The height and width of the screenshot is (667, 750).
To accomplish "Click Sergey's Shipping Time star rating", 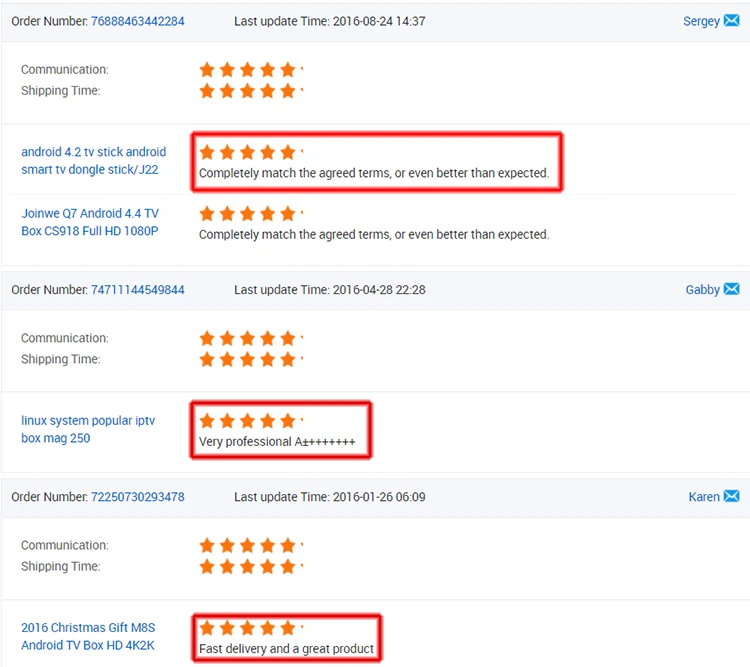I will (251, 90).
